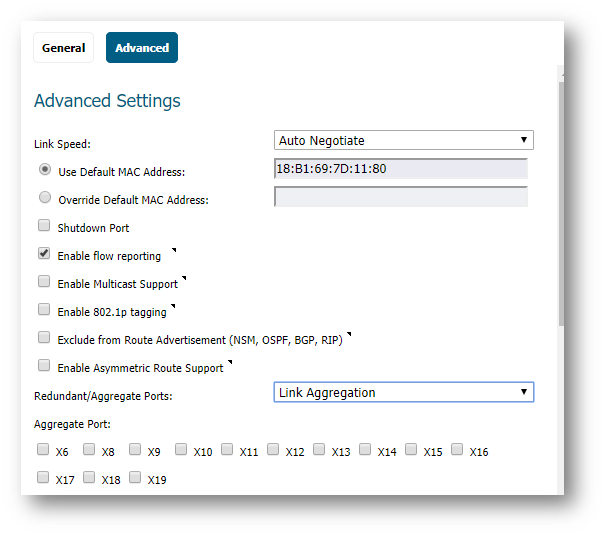
Task: Check the Shutdown Port checkbox
Action: point(44,225)
